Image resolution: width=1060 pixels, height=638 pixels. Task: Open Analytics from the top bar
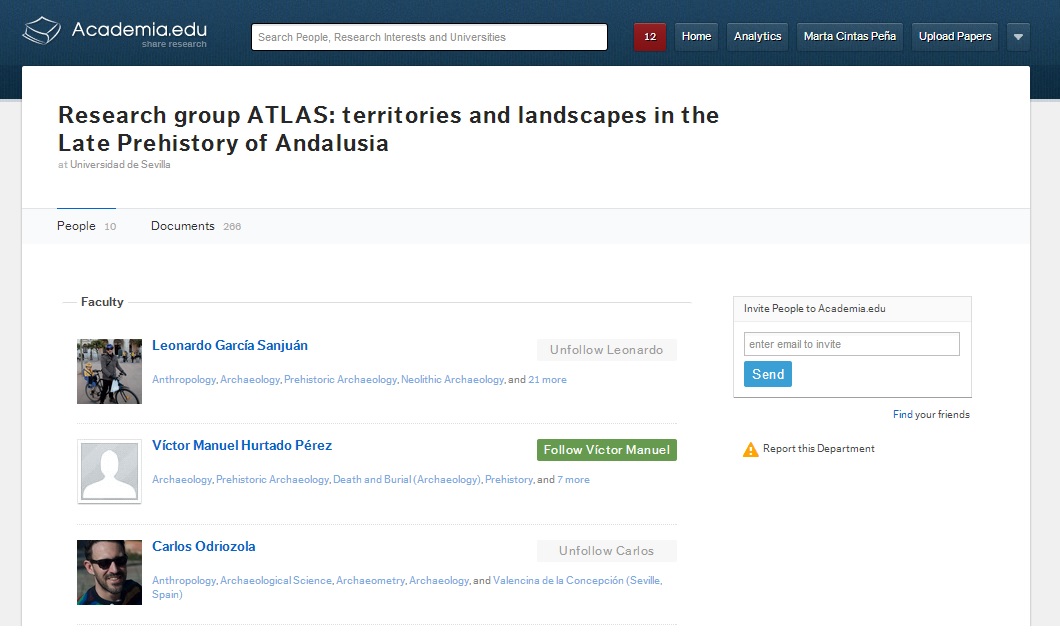coord(757,37)
